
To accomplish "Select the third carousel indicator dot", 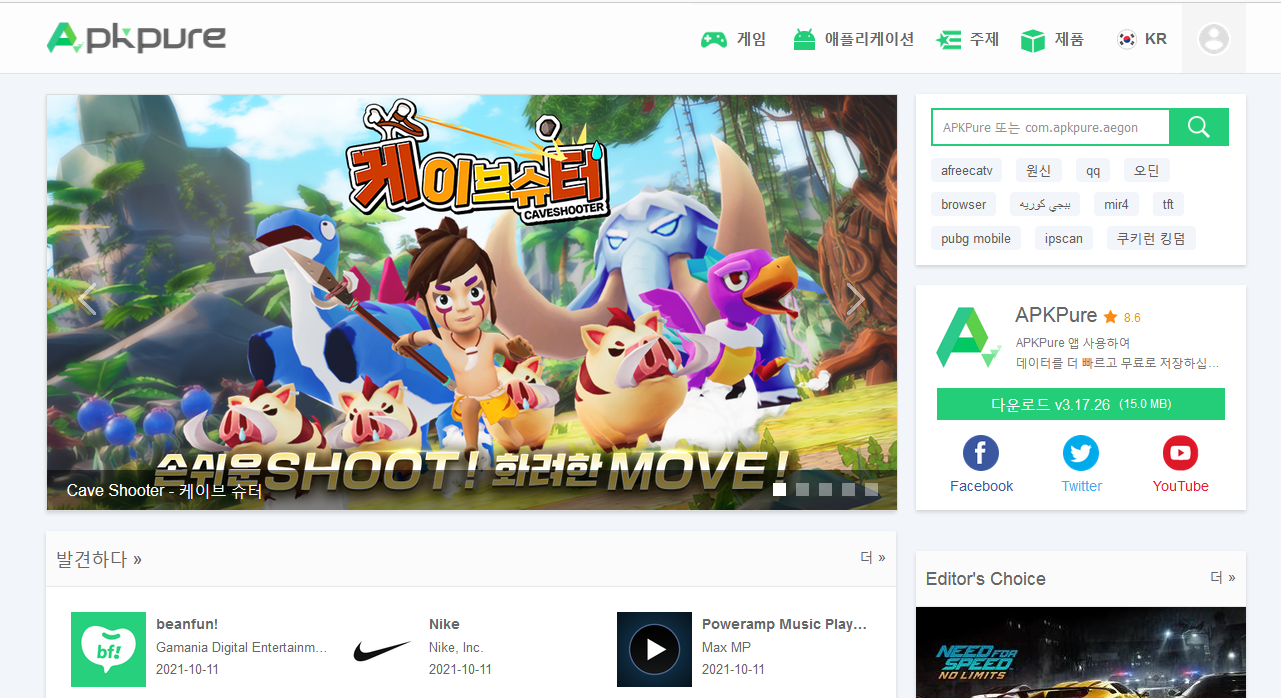I will pos(825,490).
